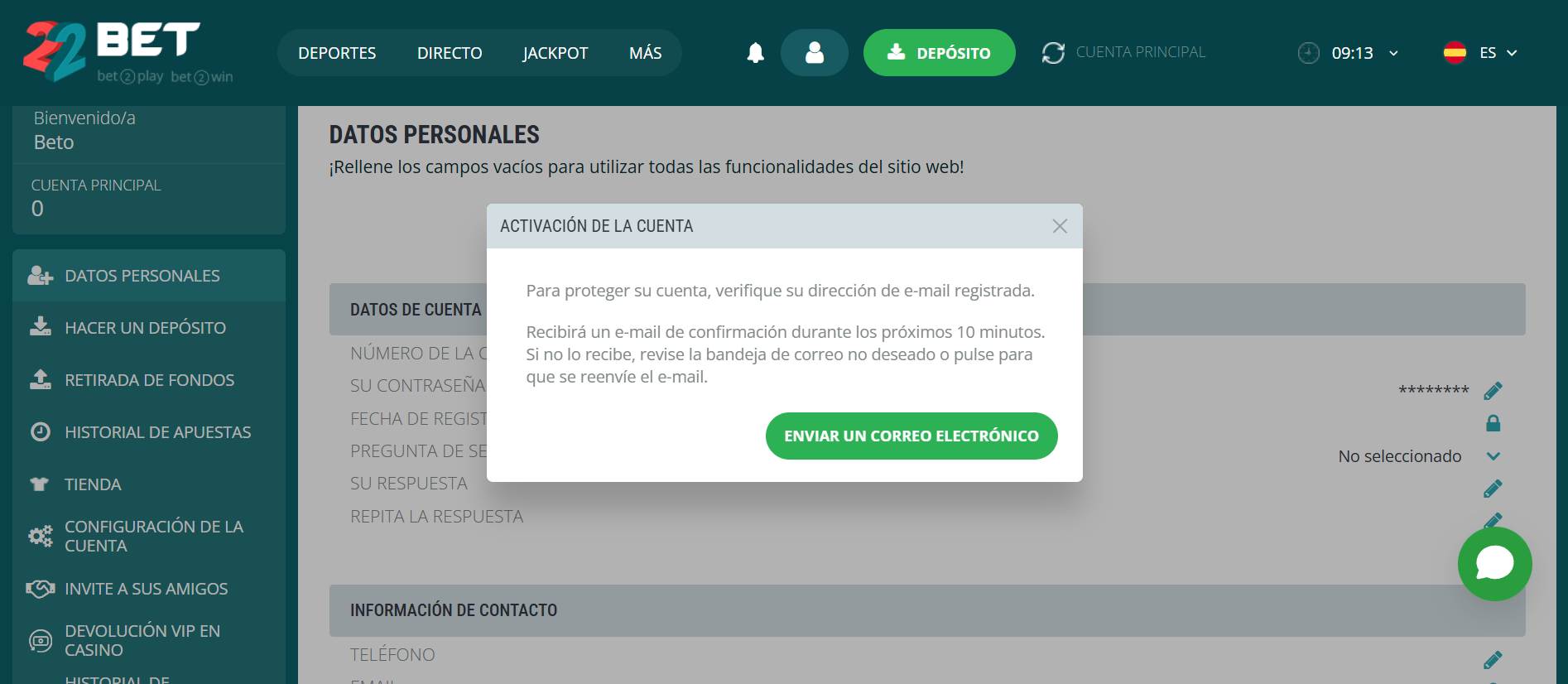1568x684 pixels.
Task: Select the JACKPOT menu item
Action: coord(555,53)
